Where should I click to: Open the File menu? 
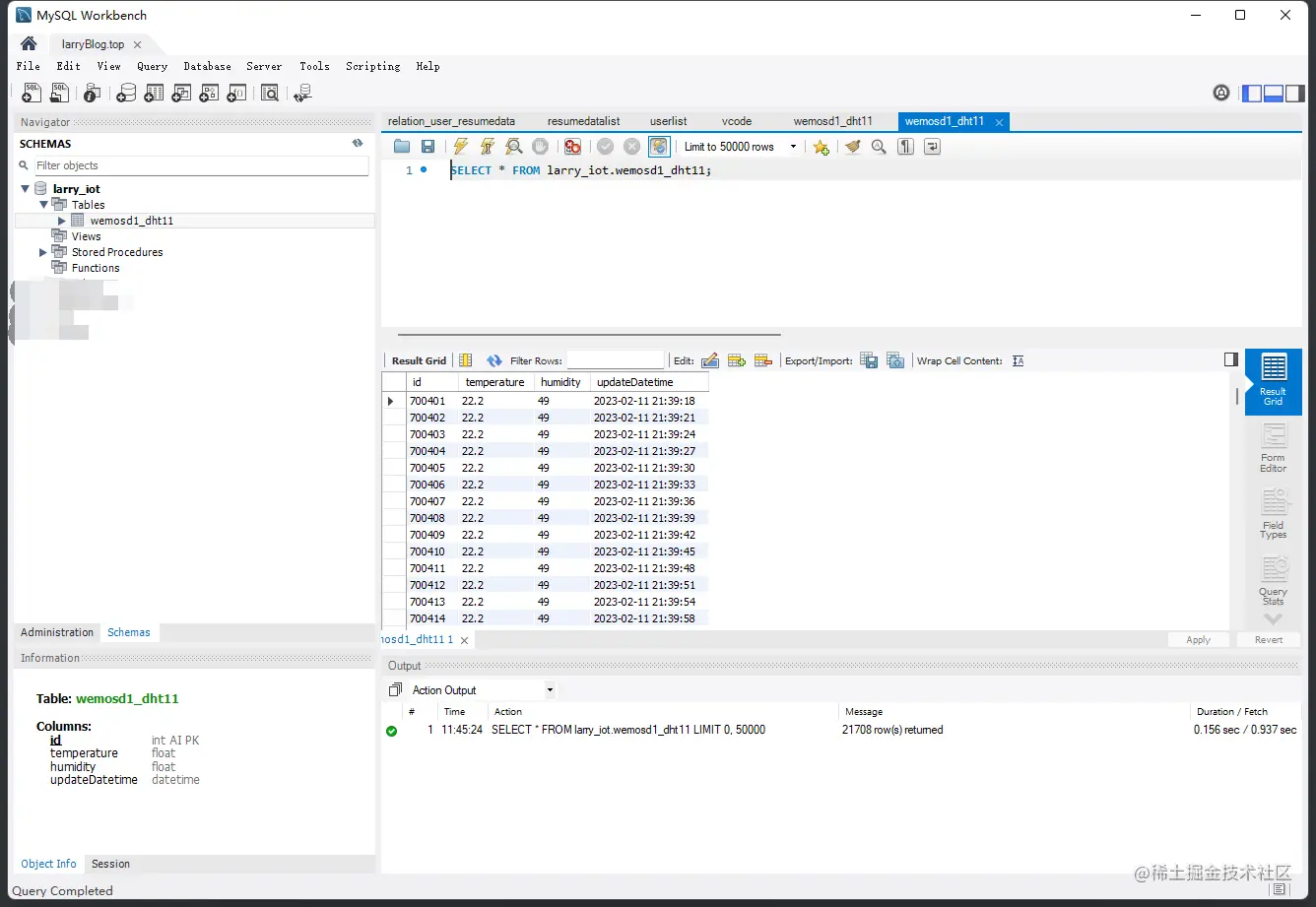28,66
